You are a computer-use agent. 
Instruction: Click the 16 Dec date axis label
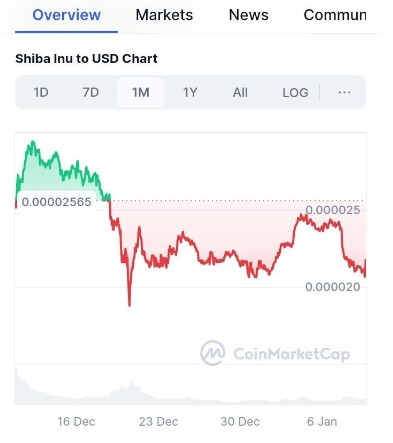click(x=76, y=422)
